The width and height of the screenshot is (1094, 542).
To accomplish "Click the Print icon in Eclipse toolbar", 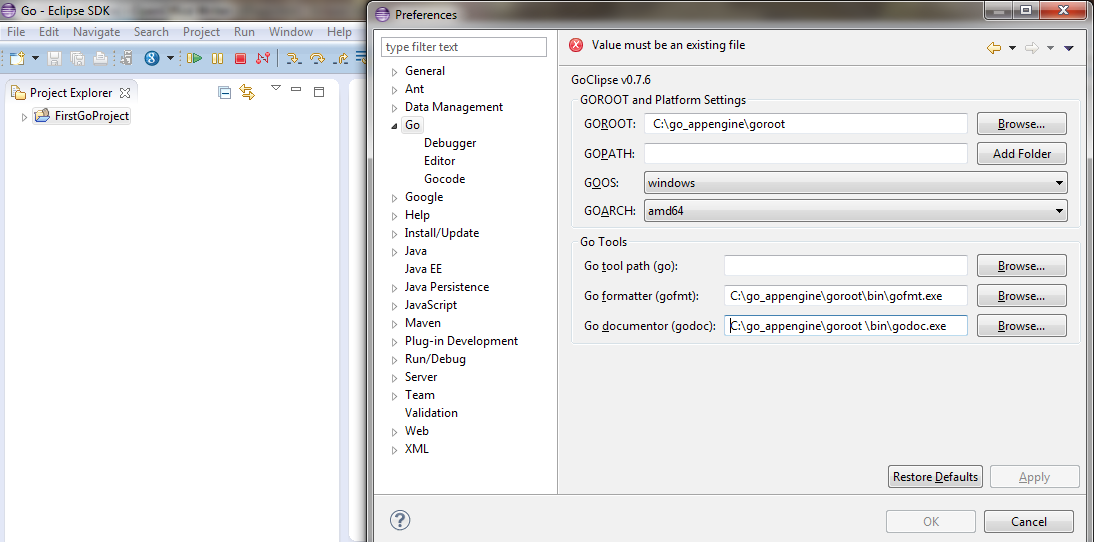I will 100,58.
